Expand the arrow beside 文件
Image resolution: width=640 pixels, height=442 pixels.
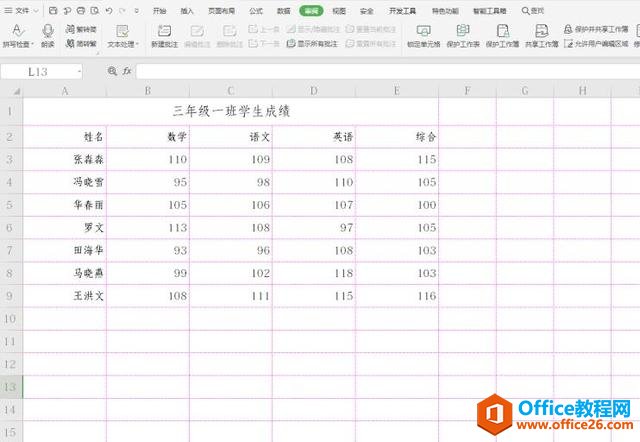tap(36, 11)
